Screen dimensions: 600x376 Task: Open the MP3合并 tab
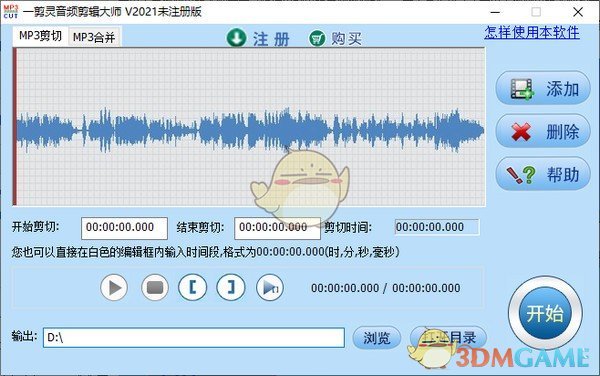pyautogui.click(x=94, y=37)
